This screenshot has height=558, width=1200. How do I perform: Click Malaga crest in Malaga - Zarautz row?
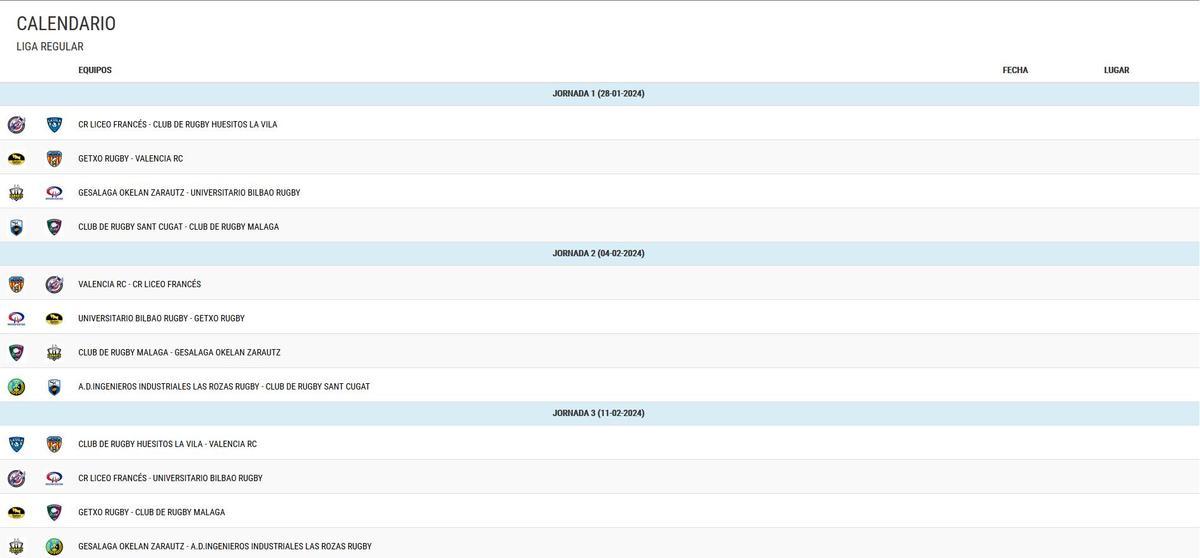[x=16, y=353]
